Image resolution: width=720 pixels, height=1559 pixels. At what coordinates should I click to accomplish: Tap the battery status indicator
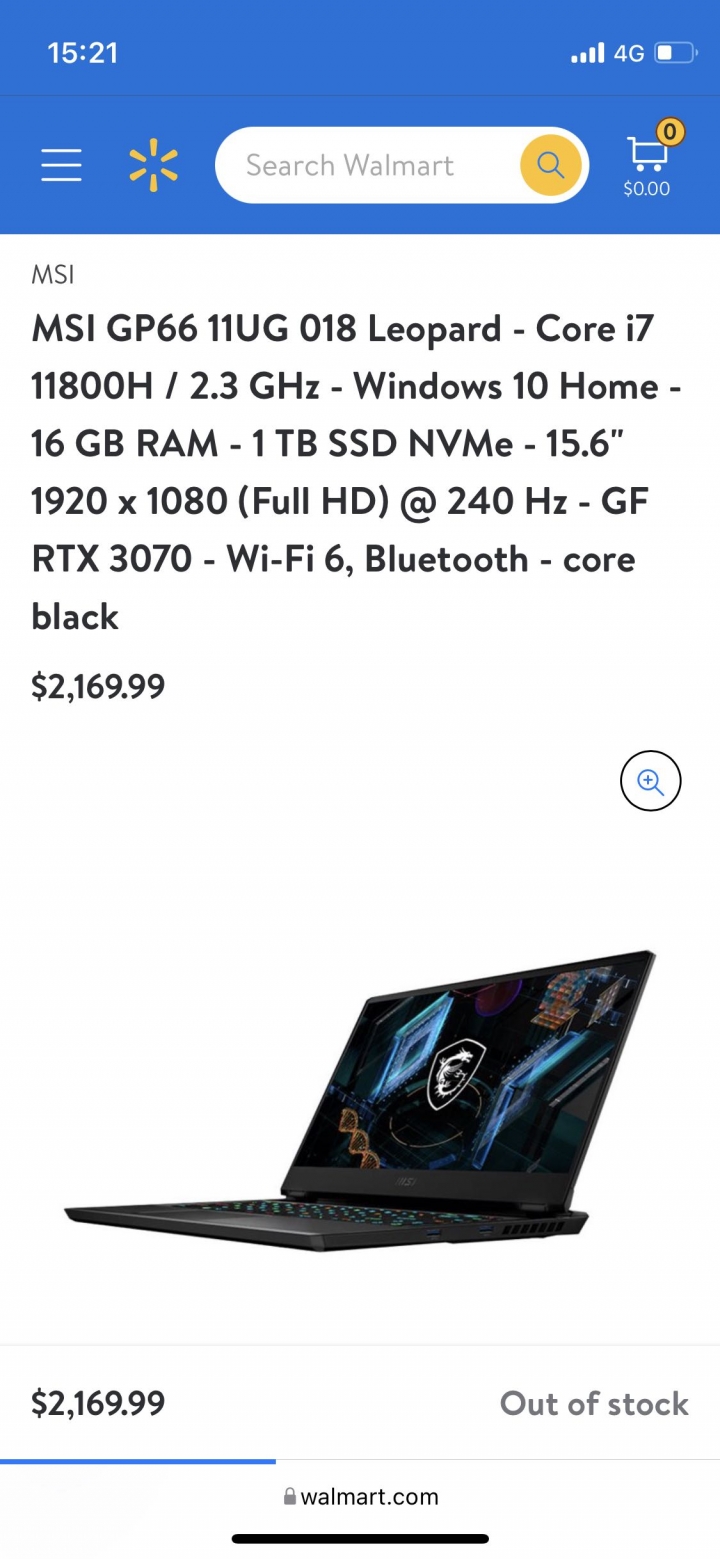point(676,52)
